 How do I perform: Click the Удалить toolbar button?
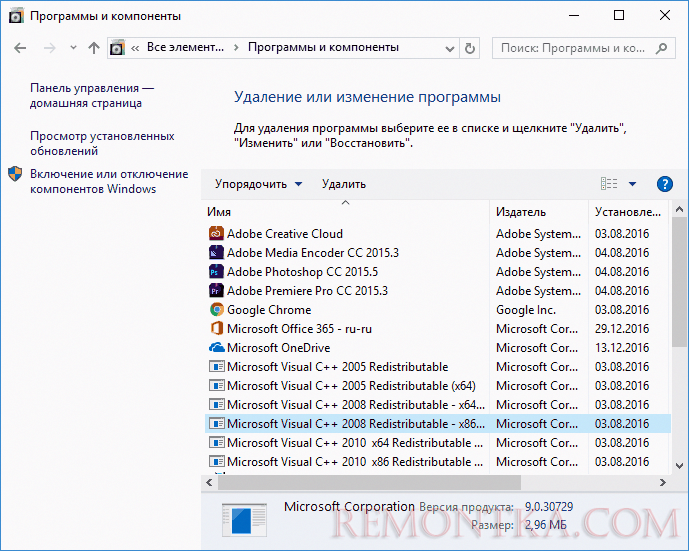344,184
